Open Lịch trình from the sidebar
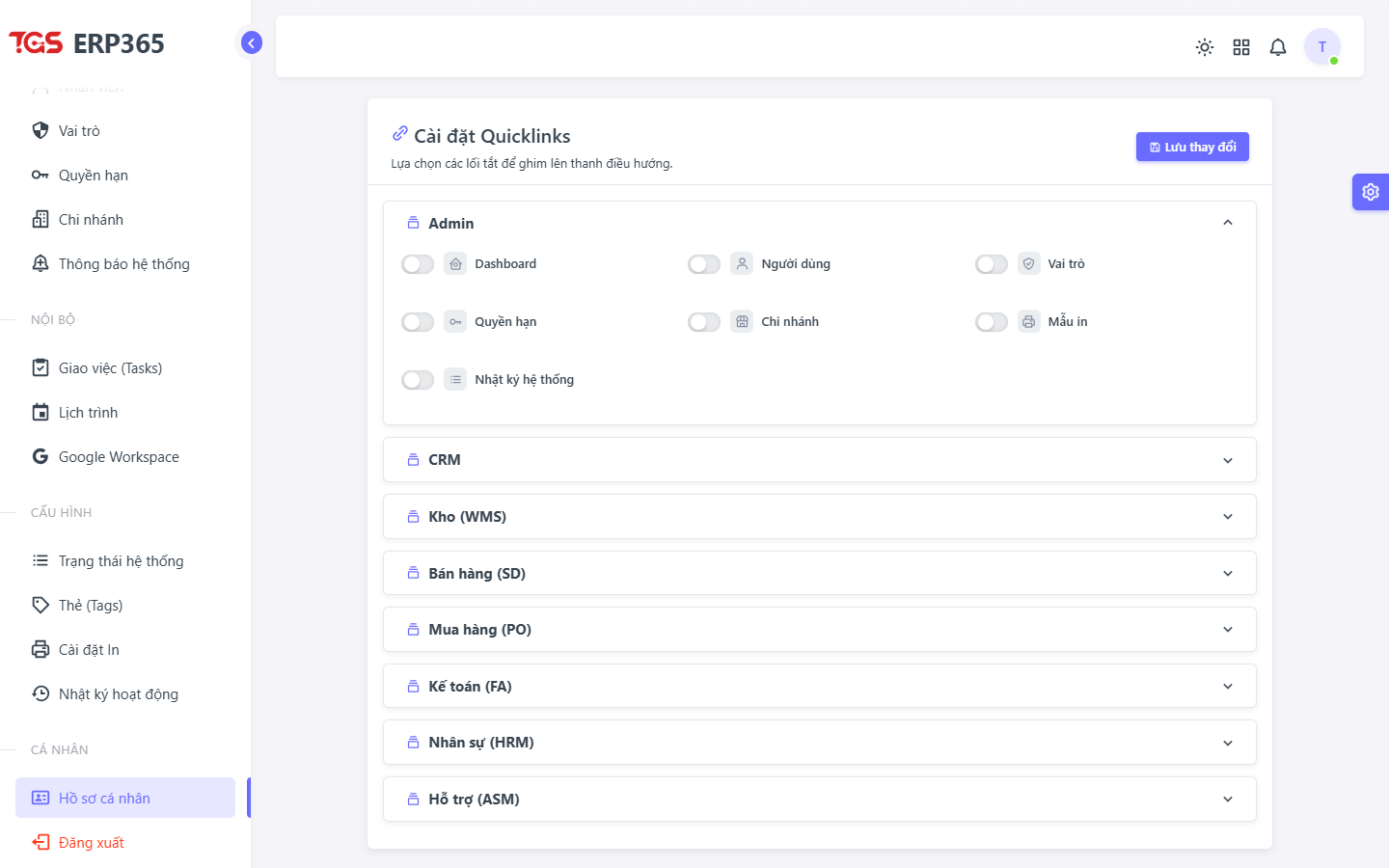Screen dimensions: 1389x868 pyautogui.click(x=125, y=412)
